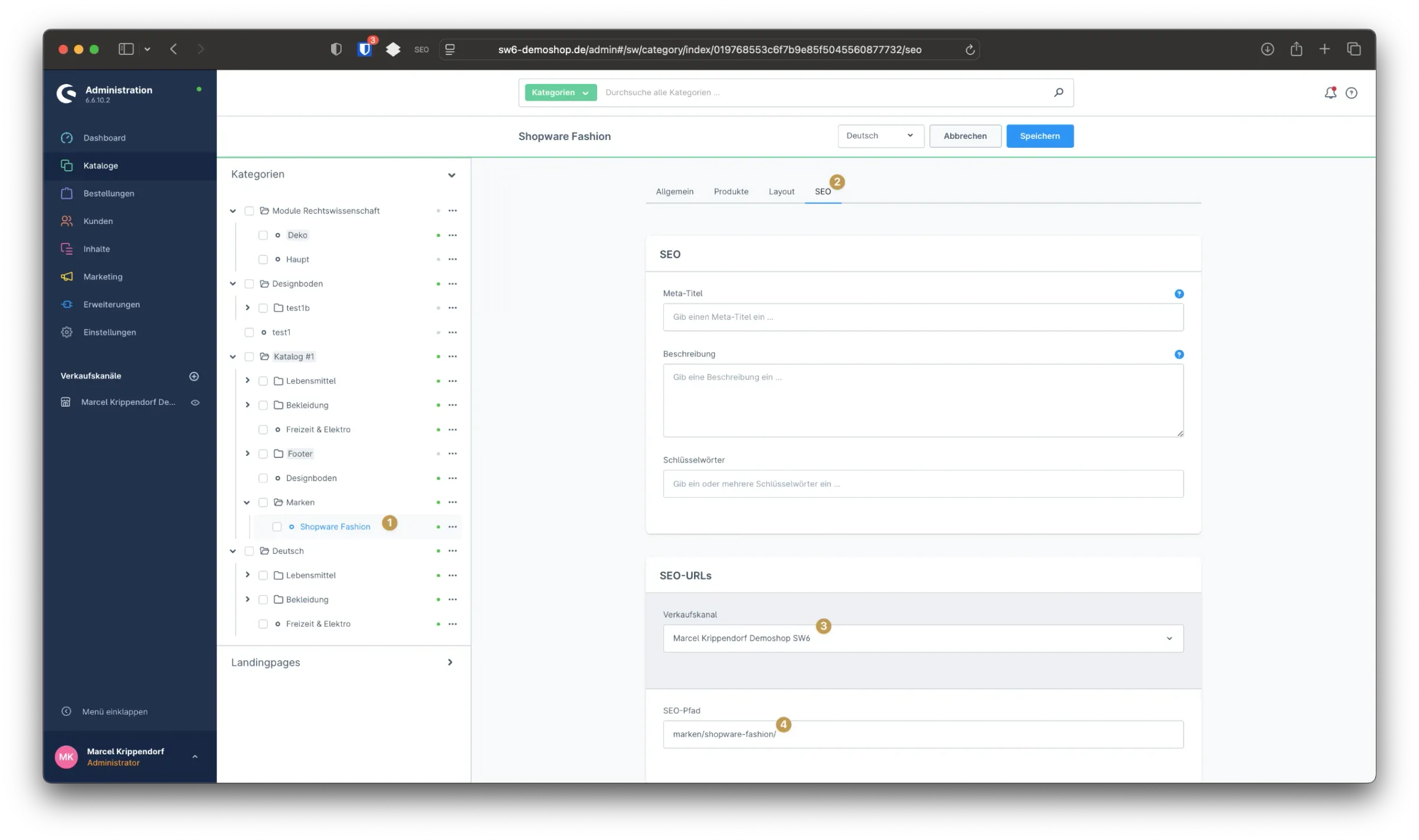Screen dimensions: 1419x840
Task: Switch to the Produkte tab
Action: click(x=731, y=192)
